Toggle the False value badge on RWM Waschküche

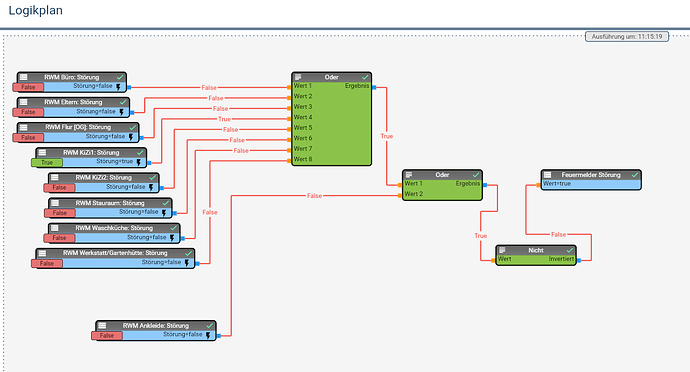59,238
